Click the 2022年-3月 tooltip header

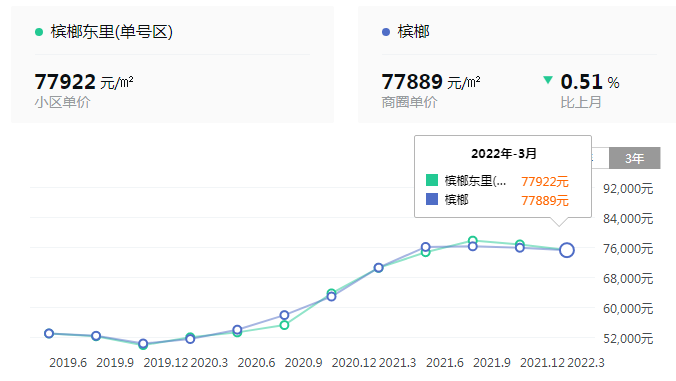pos(504,153)
